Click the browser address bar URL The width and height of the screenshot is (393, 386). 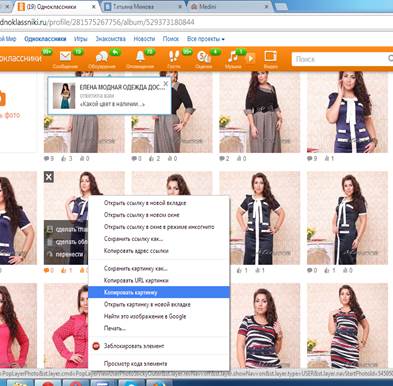[x=97, y=22]
